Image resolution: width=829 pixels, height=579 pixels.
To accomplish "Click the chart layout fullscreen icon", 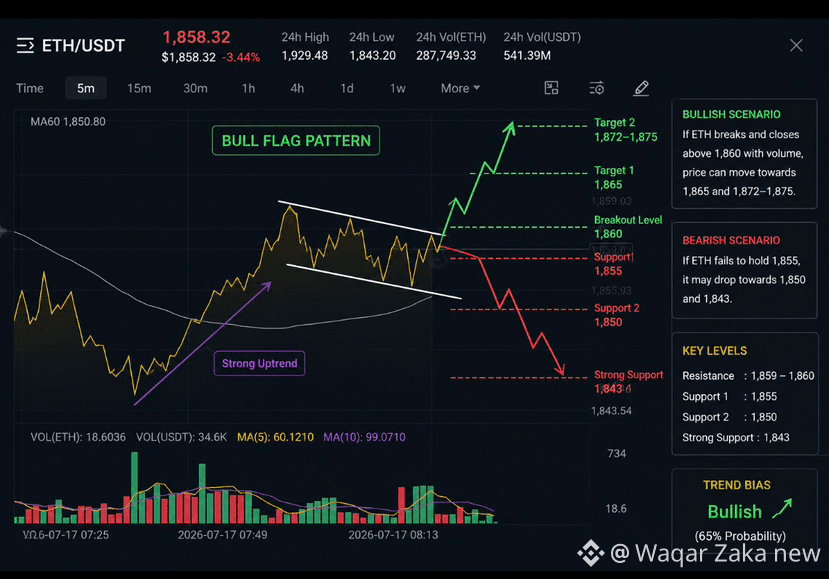I will coord(551,88).
